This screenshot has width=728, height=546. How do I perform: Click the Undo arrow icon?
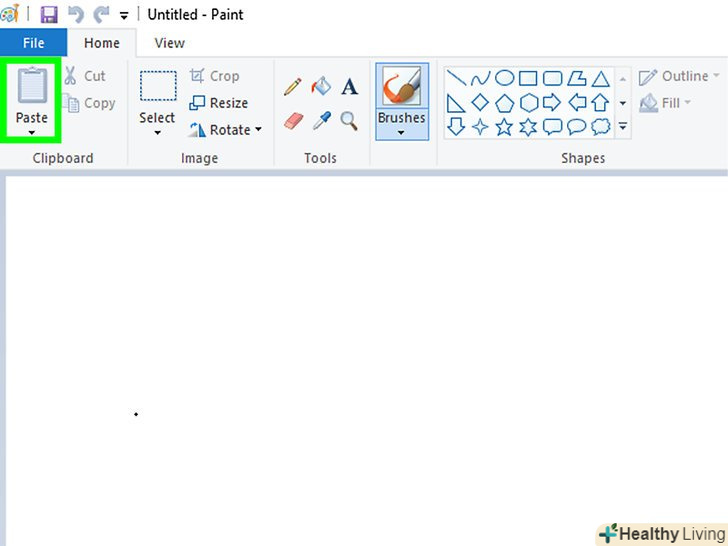pyautogui.click(x=76, y=14)
